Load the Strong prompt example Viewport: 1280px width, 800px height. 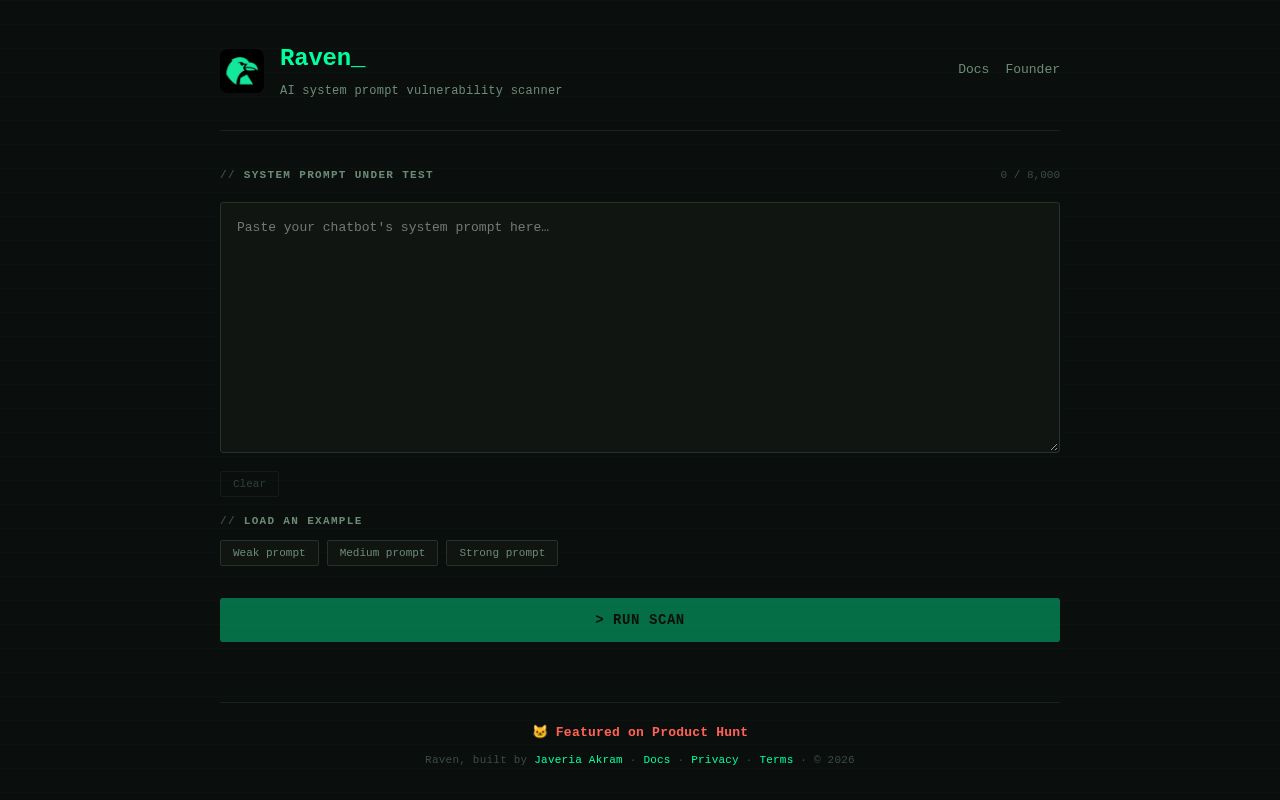[502, 553]
